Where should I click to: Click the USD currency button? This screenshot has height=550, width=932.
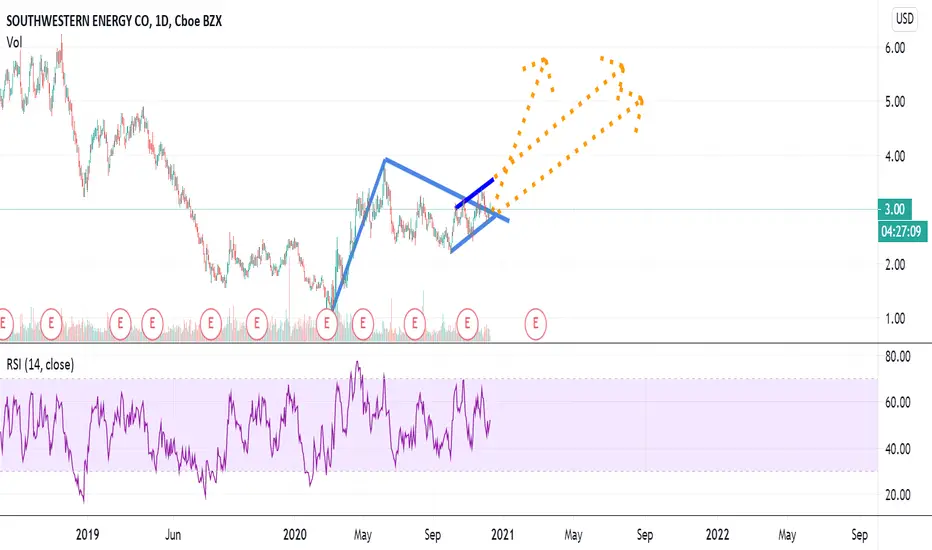click(904, 19)
